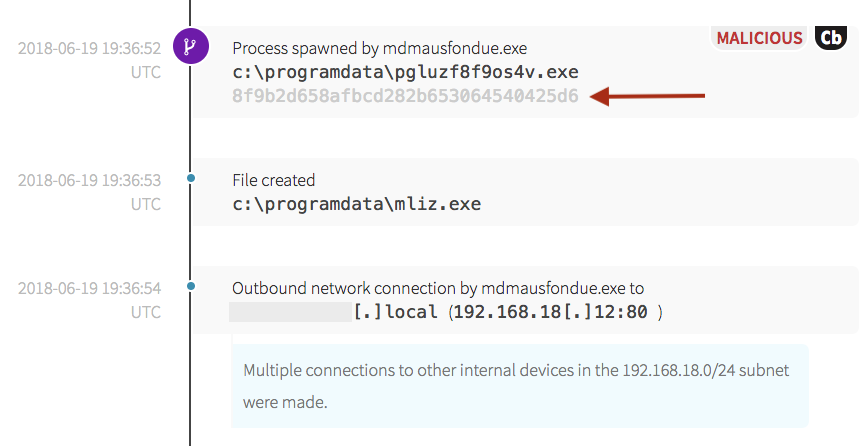Click the "File created" event label

273,181
